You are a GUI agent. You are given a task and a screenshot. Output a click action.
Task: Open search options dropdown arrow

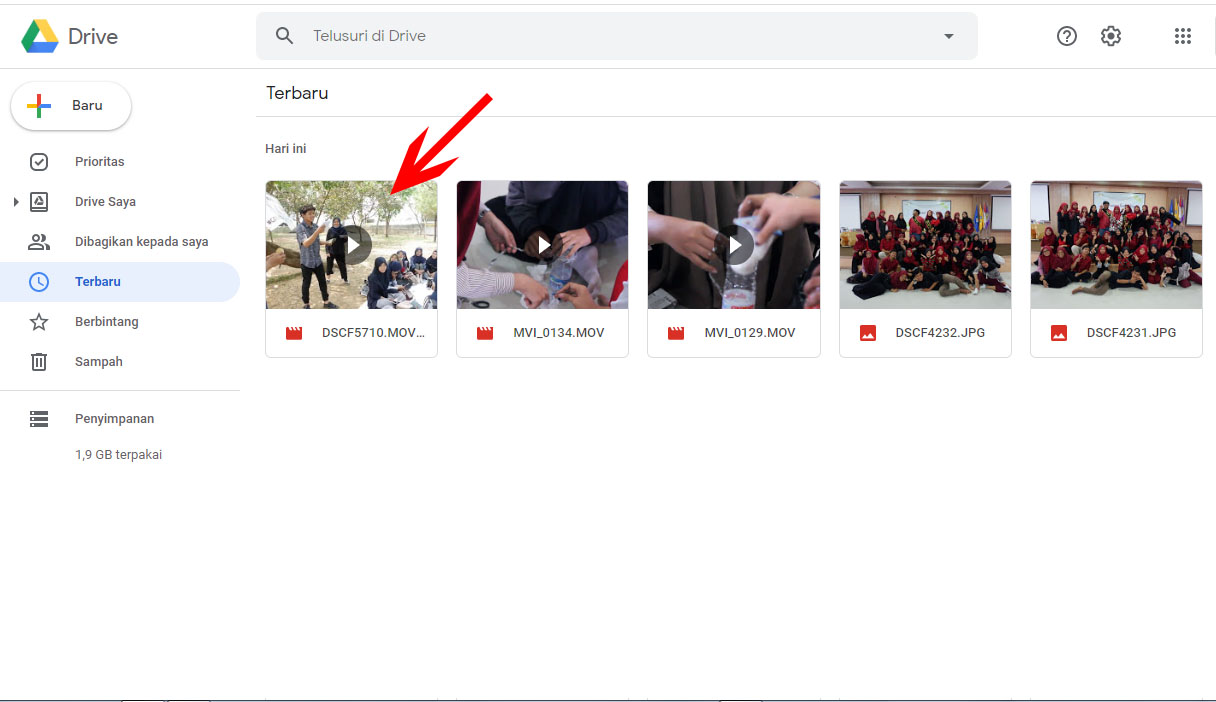tap(949, 36)
